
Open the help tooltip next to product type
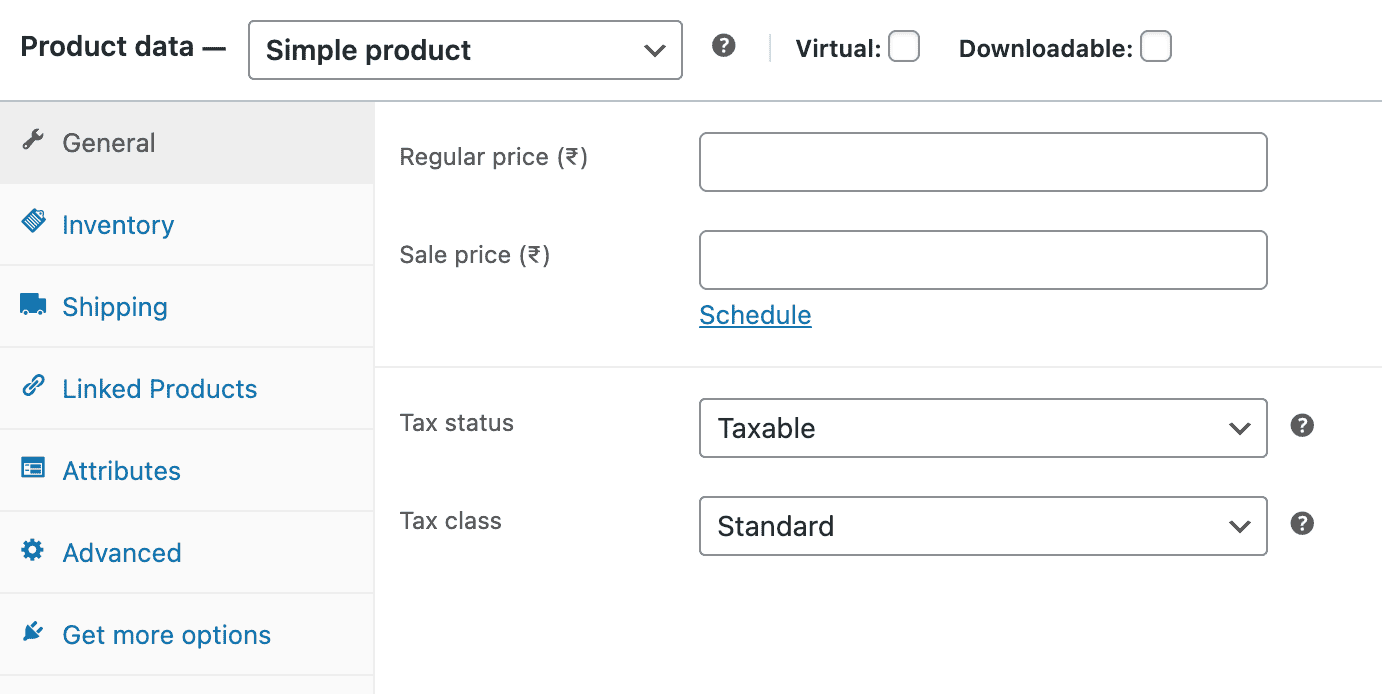tap(723, 46)
